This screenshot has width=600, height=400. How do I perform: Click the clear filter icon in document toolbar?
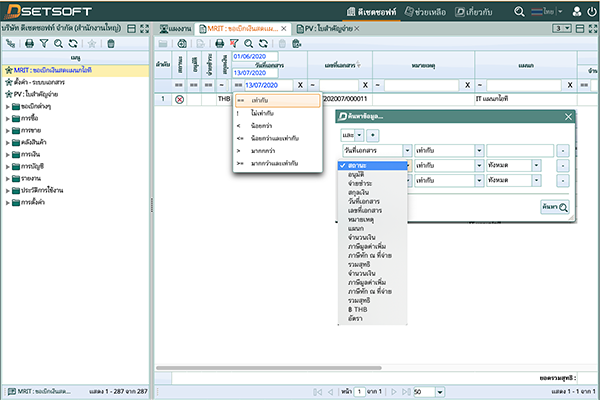click(233, 44)
